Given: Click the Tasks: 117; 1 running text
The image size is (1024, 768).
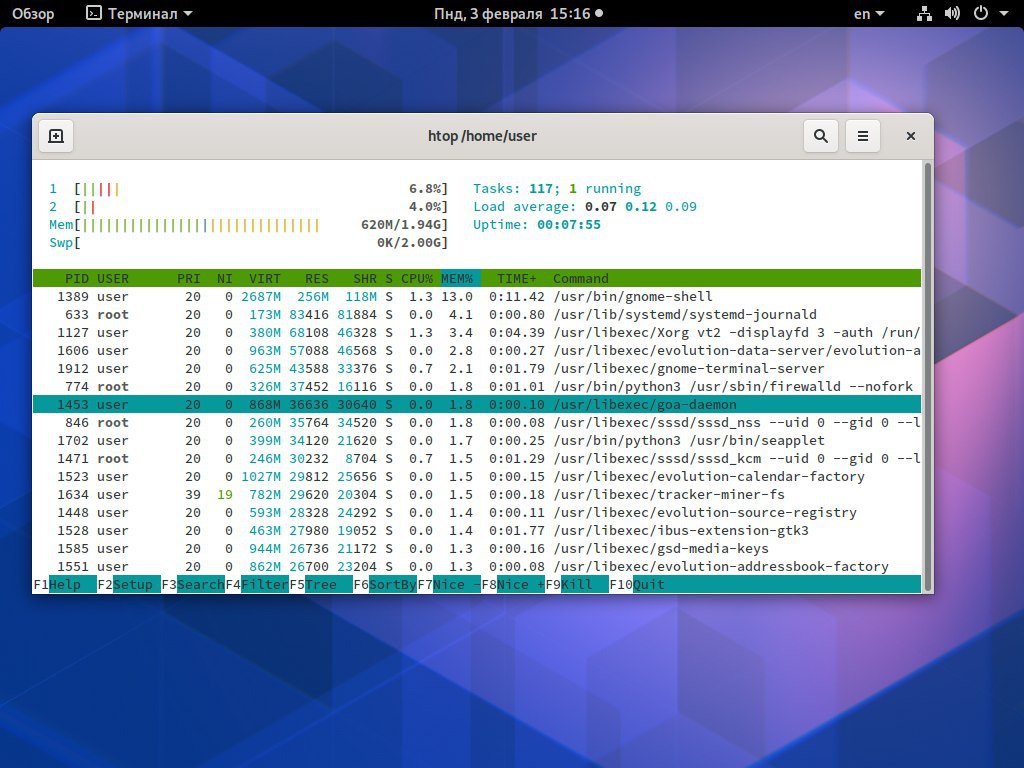Looking at the screenshot, I should 557,189.
